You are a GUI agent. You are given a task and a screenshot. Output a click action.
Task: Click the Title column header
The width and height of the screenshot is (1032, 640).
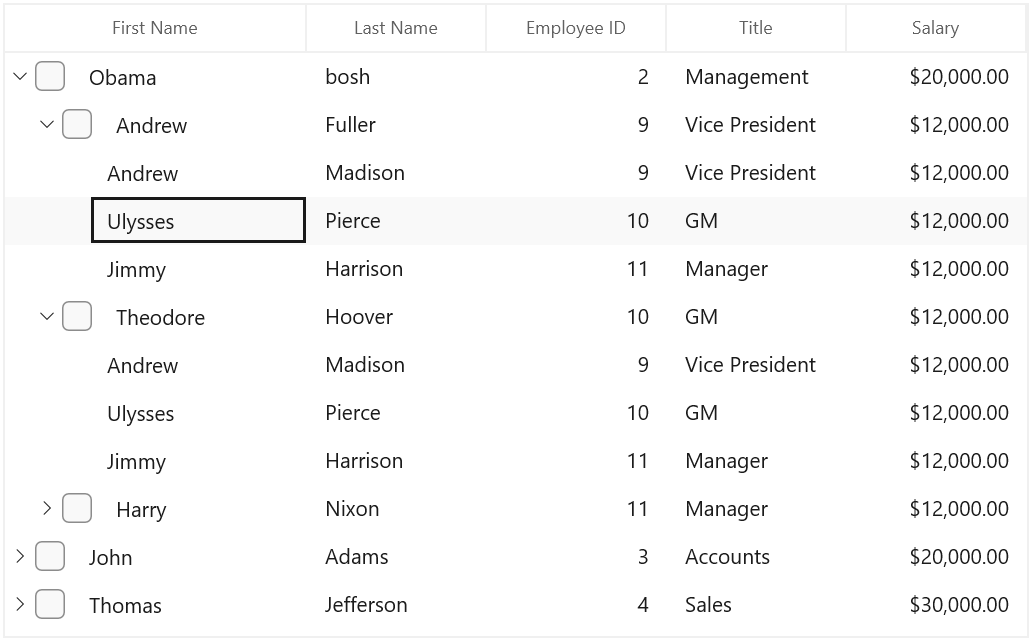tap(756, 28)
